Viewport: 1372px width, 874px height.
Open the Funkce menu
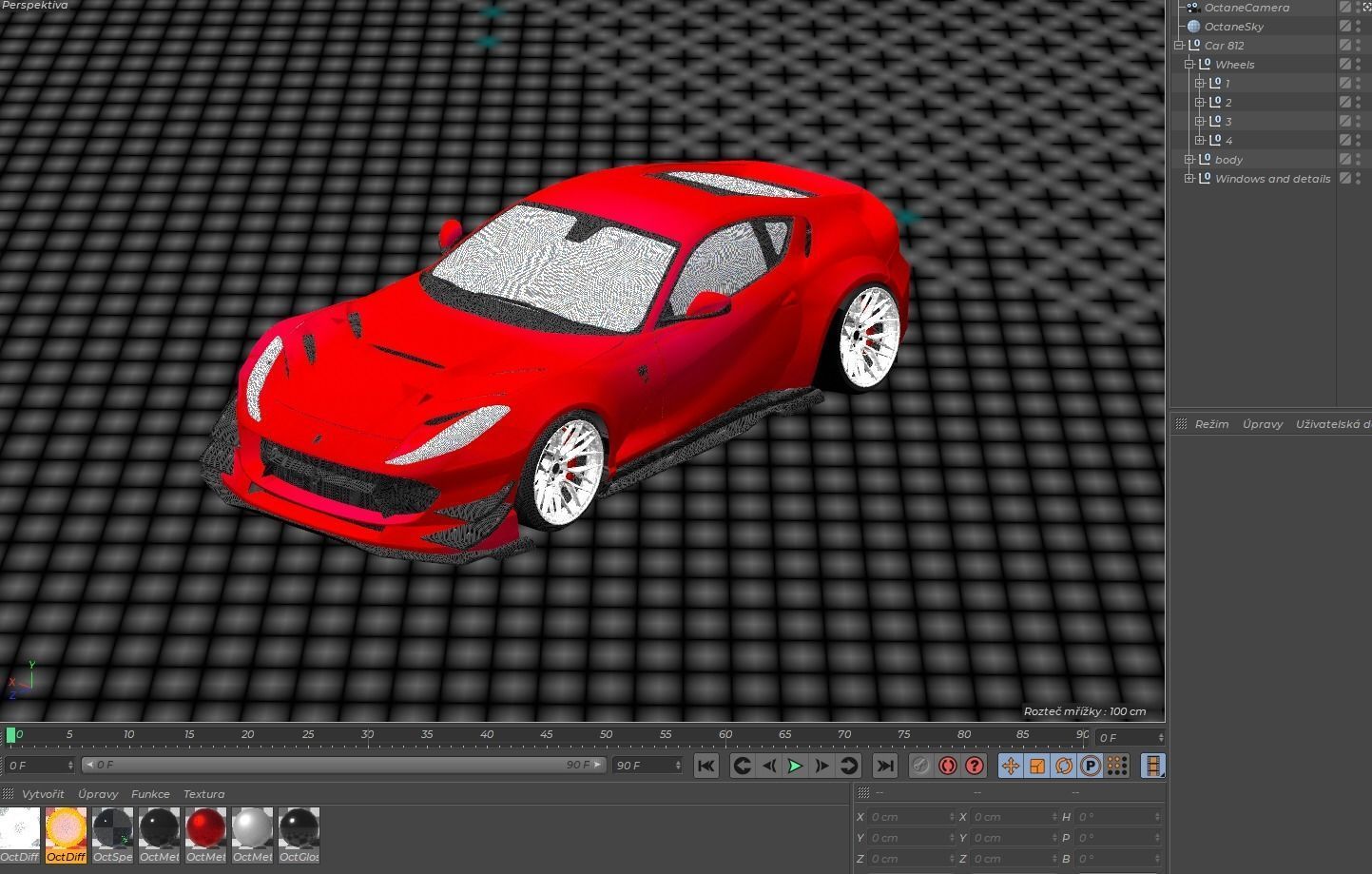coord(150,794)
